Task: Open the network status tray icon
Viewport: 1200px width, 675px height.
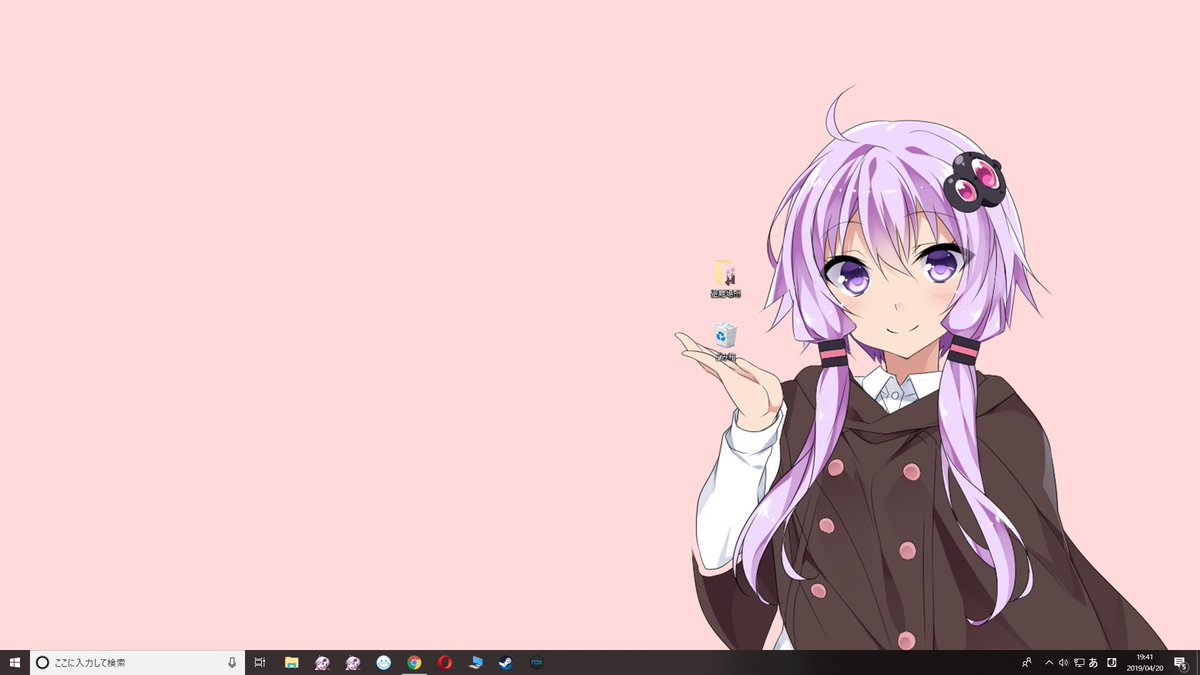Action: click(1079, 662)
